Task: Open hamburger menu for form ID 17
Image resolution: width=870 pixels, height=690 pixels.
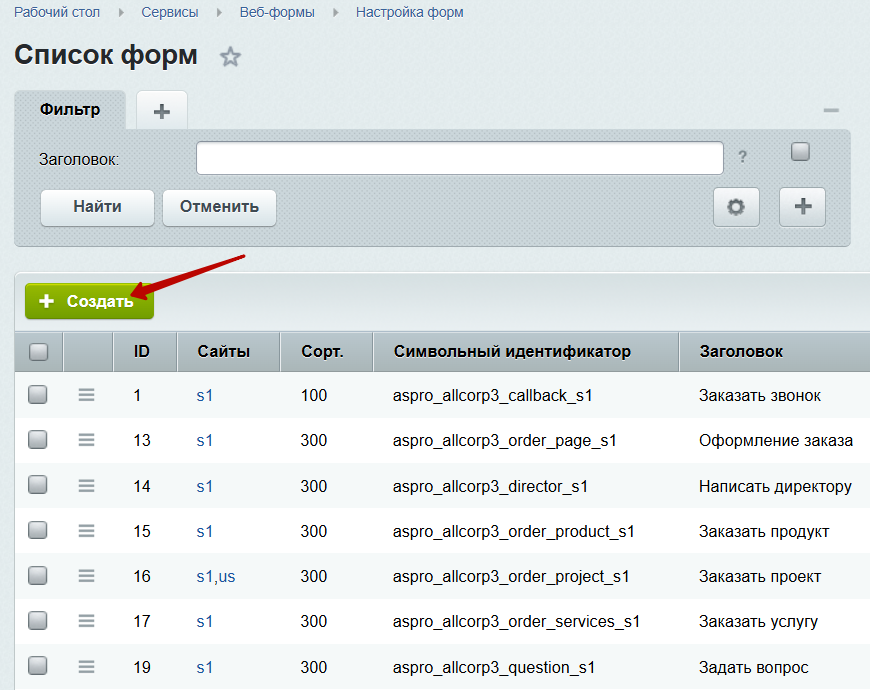Action: tap(87, 621)
